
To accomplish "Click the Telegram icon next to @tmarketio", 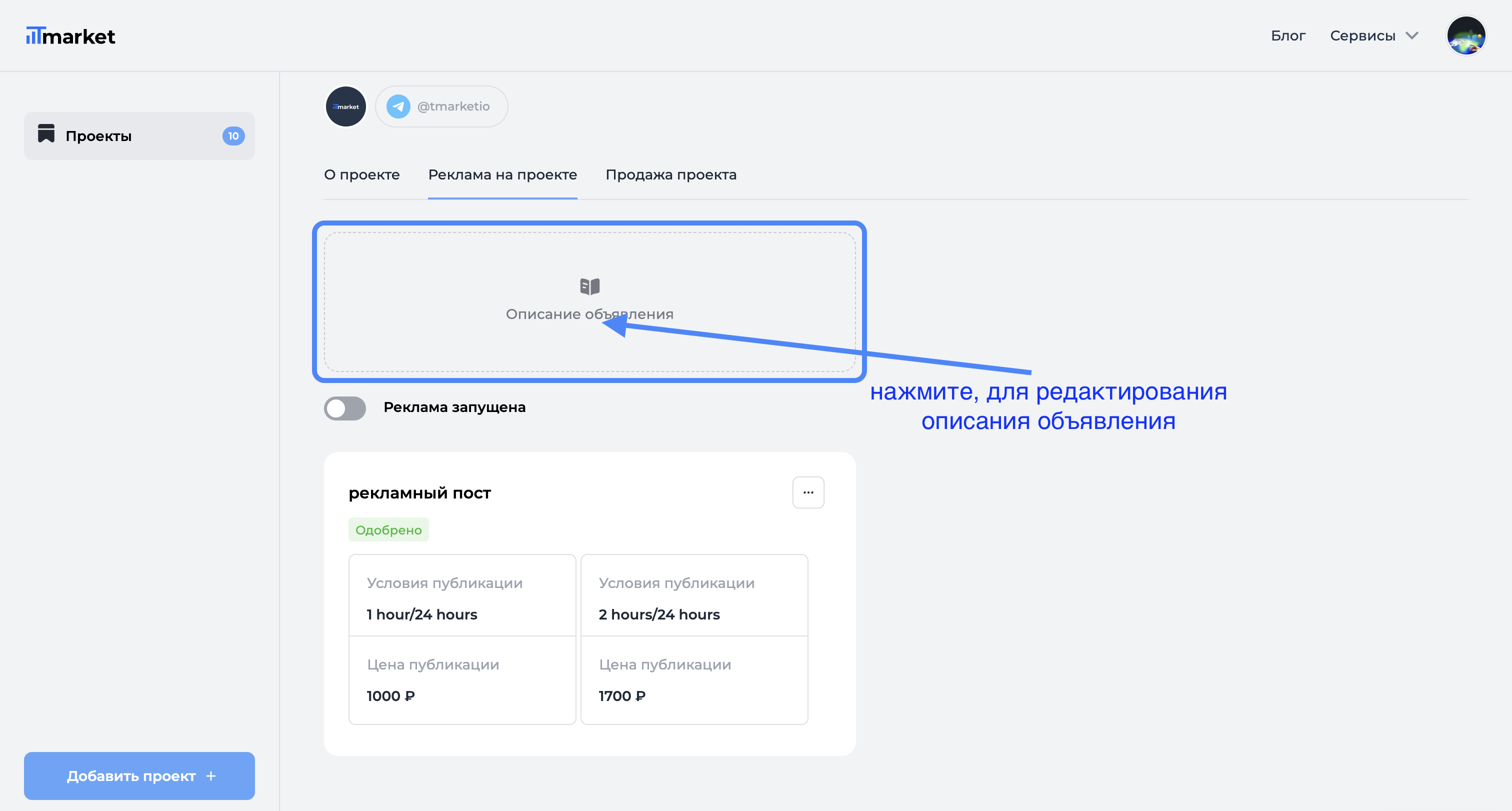I will (x=398, y=106).
